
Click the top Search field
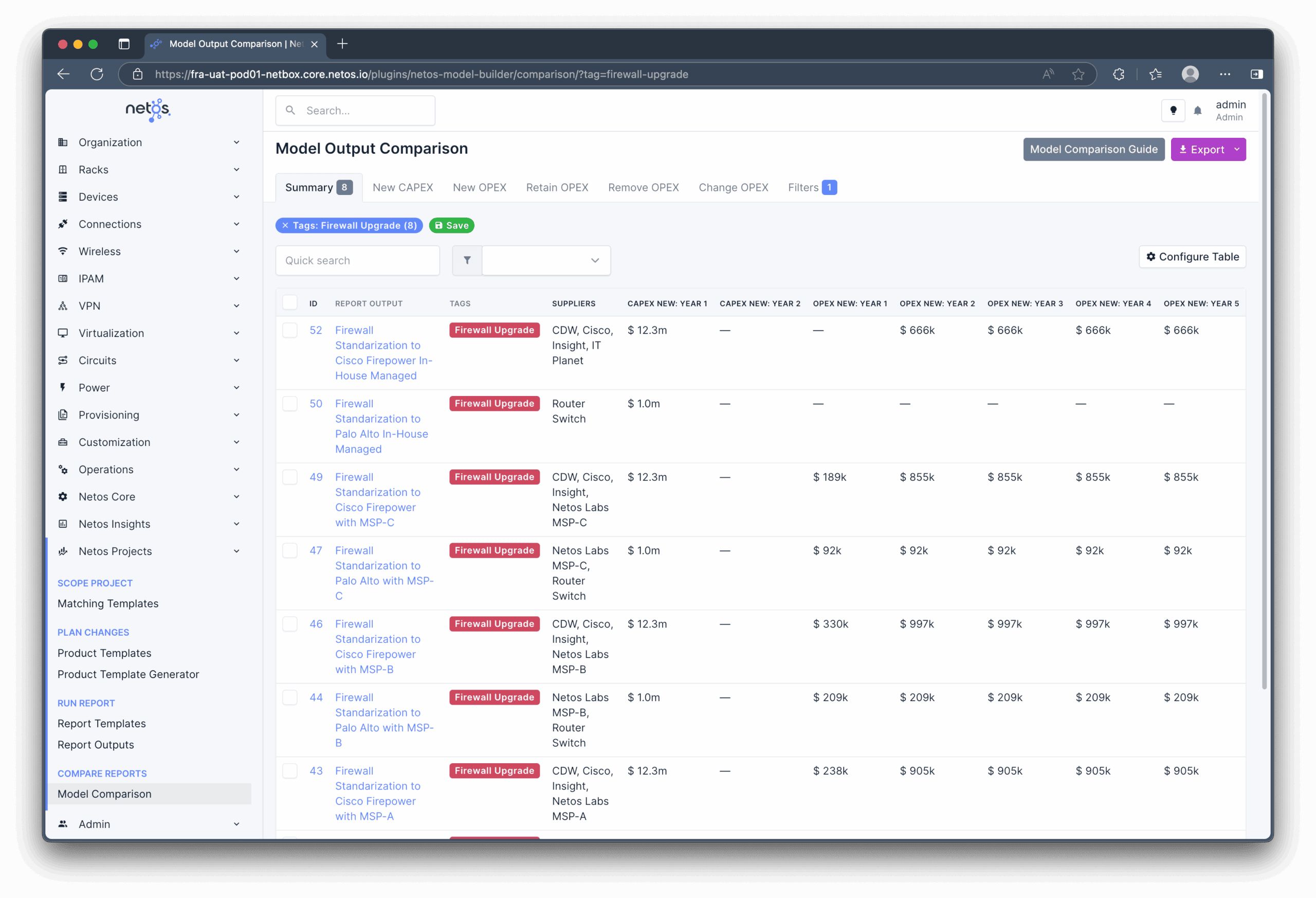(x=355, y=111)
